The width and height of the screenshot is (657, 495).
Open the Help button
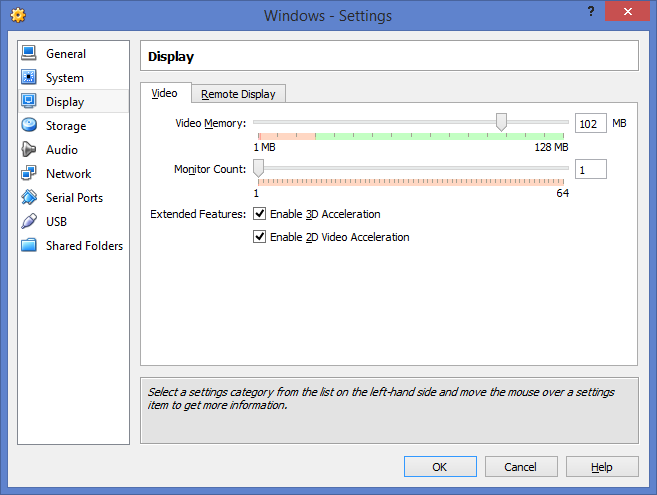[x=602, y=466]
